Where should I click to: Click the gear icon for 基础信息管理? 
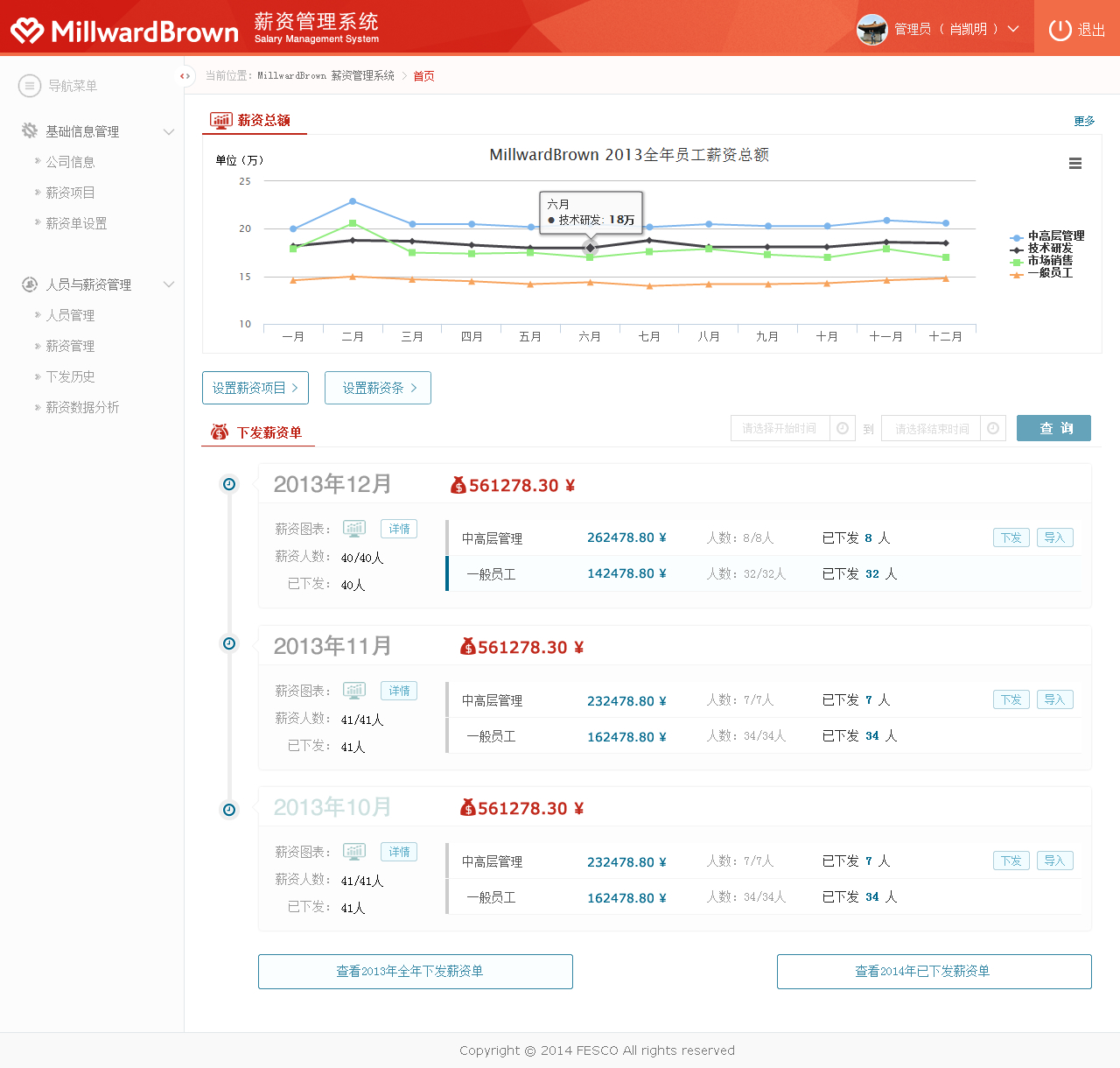point(30,130)
